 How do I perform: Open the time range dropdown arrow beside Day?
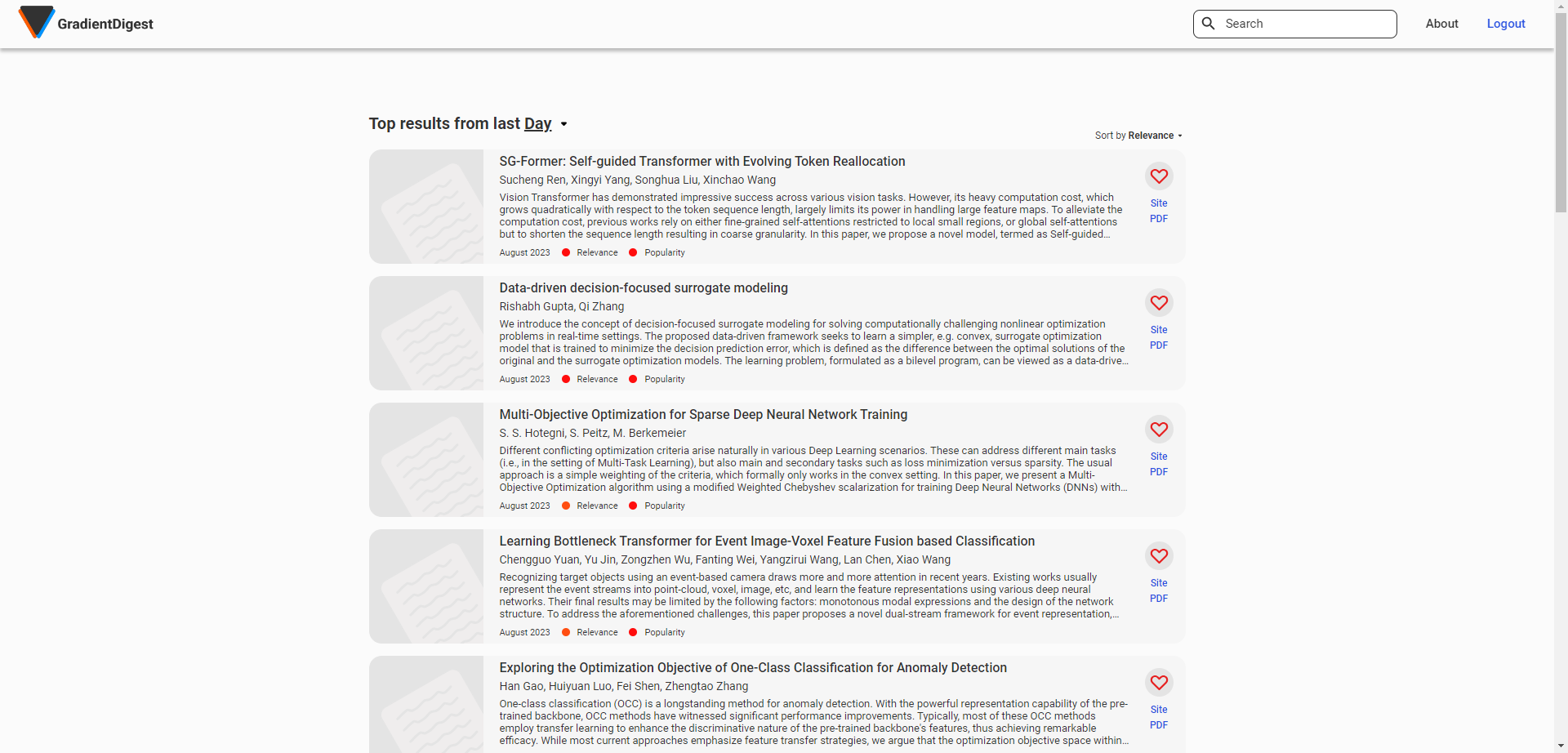563,124
